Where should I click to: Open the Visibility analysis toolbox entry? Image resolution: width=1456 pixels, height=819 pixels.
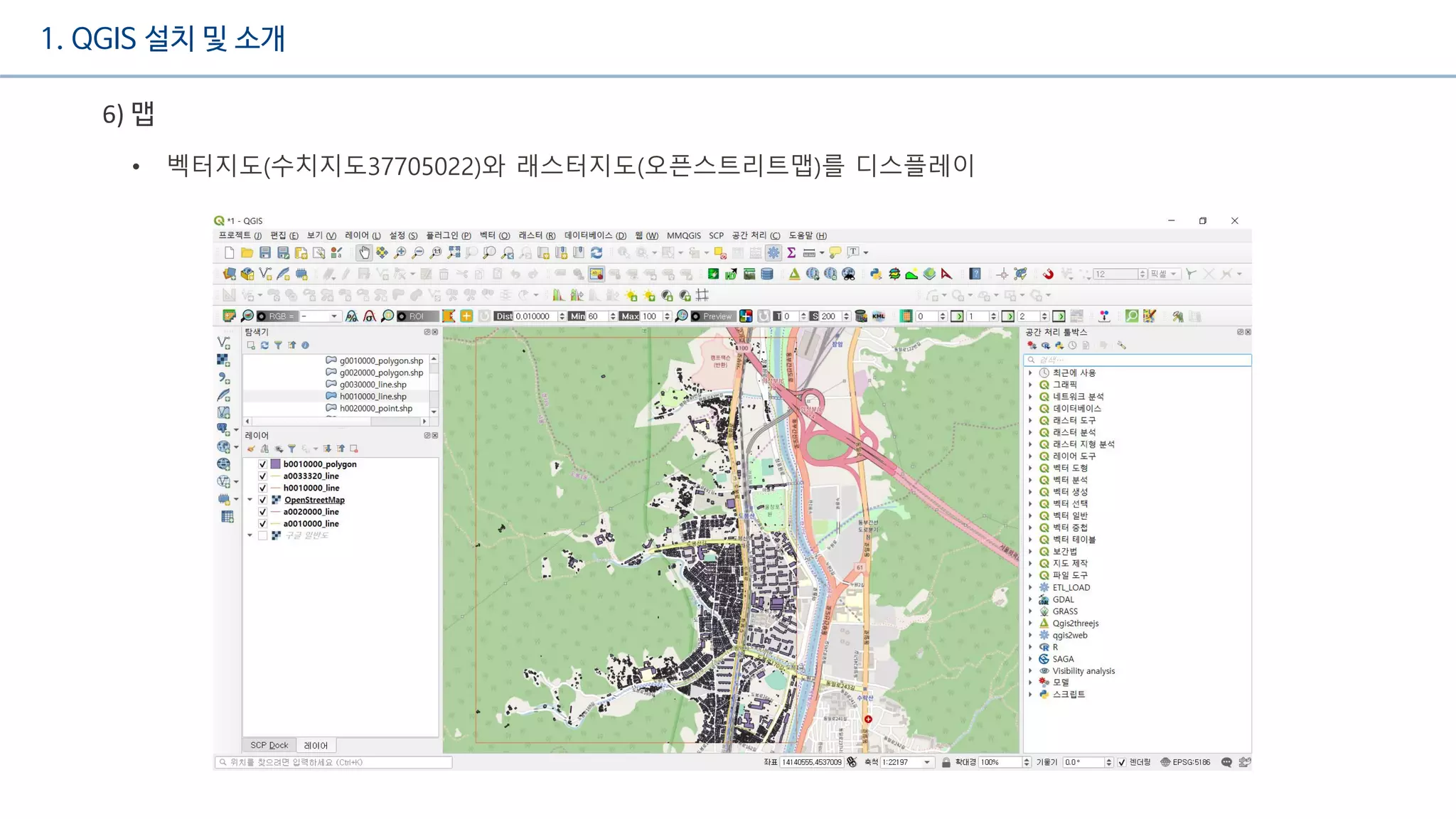[x=1083, y=671]
